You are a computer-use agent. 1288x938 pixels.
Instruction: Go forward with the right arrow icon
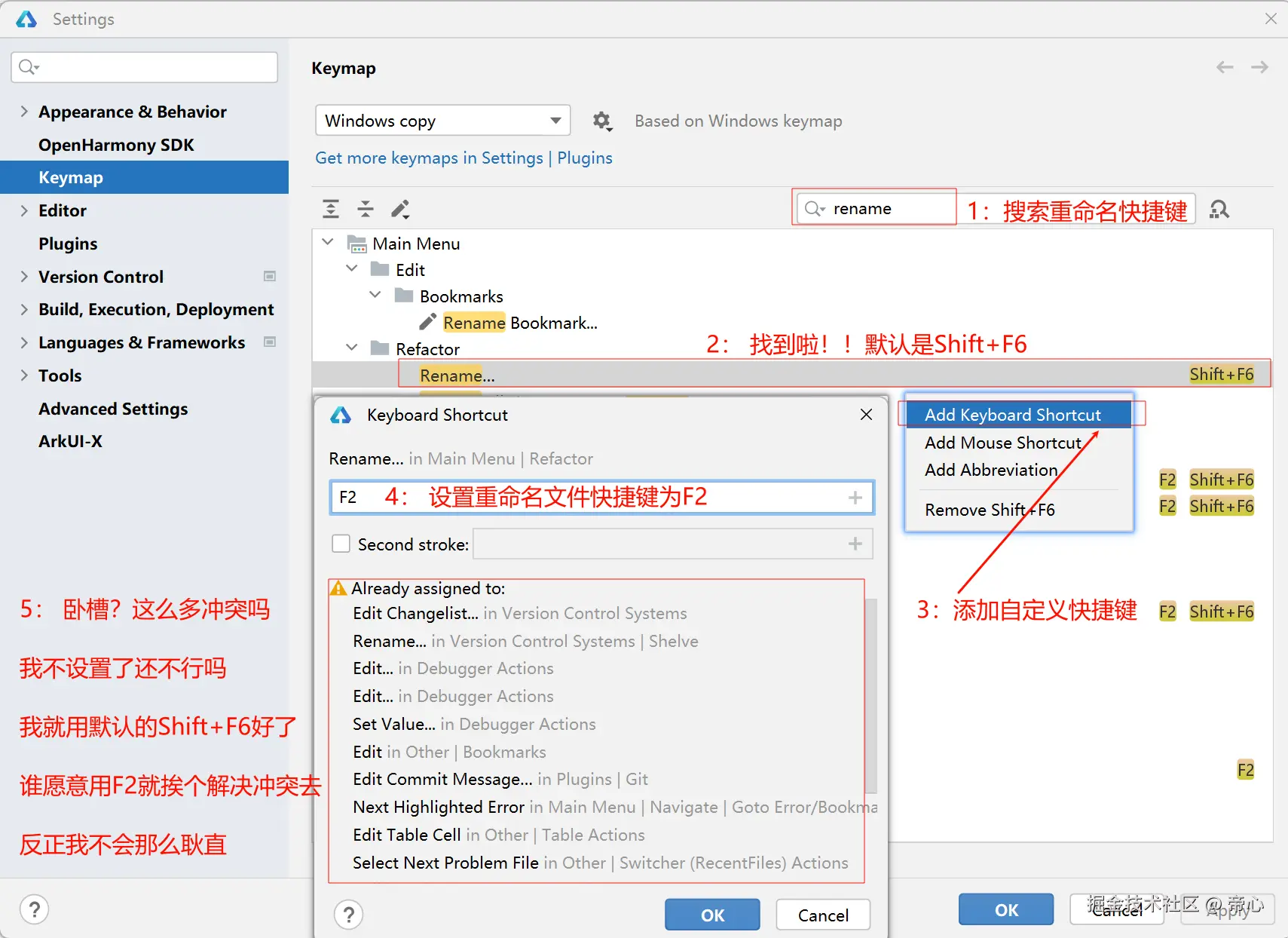coord(1259,67)
